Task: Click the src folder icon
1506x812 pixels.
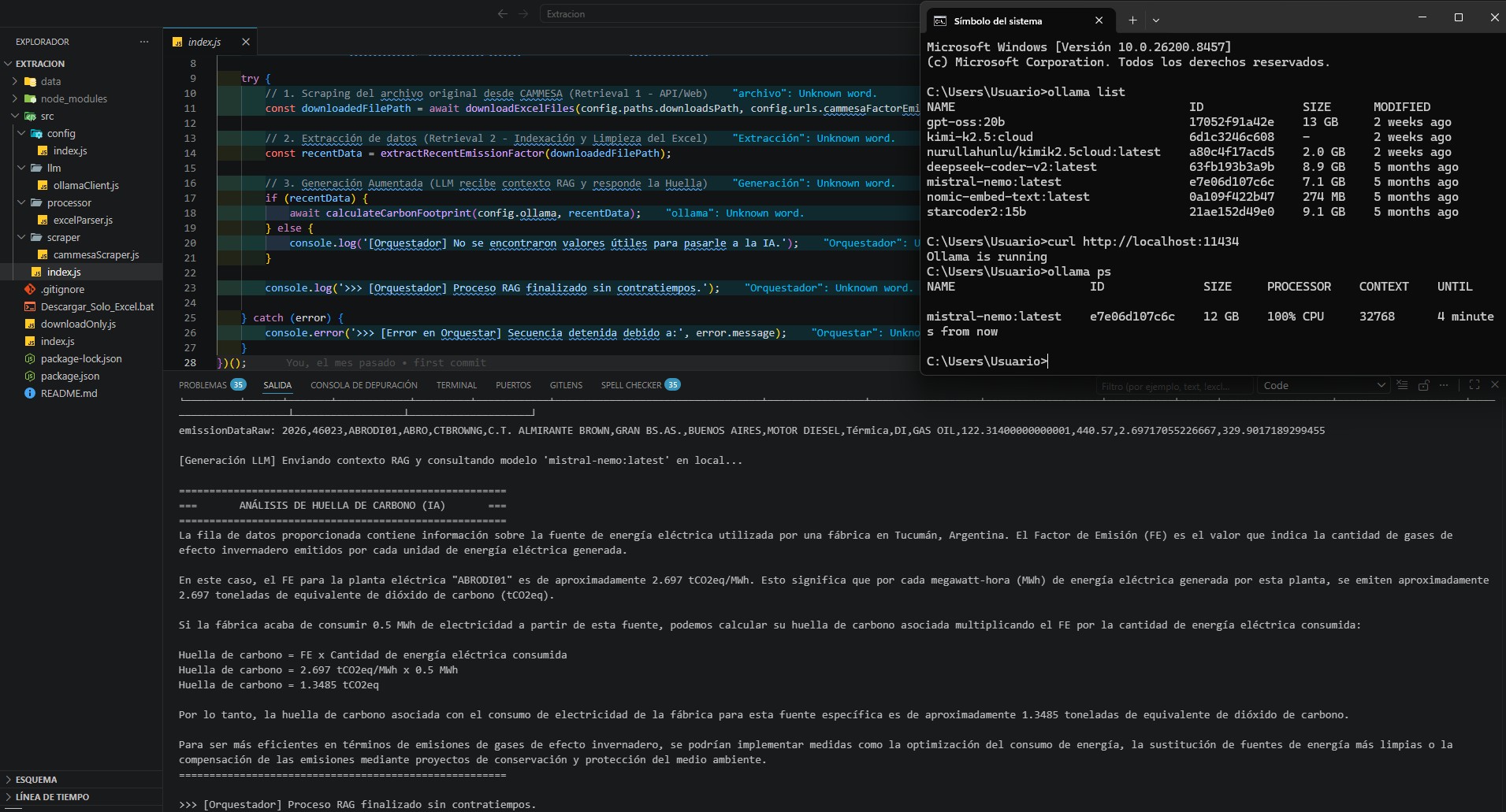Action: [x=30, y=116]
